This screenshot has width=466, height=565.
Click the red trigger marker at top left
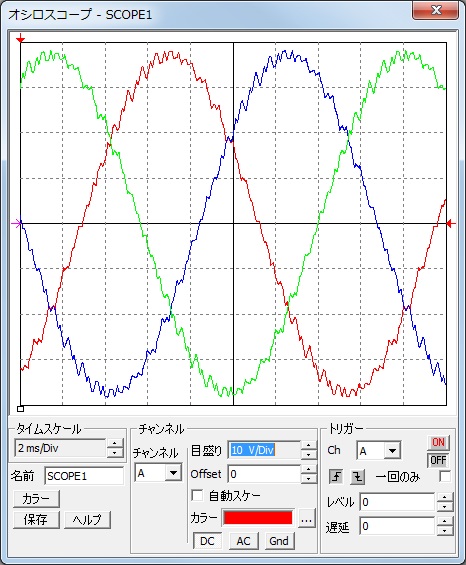point(21,39)
